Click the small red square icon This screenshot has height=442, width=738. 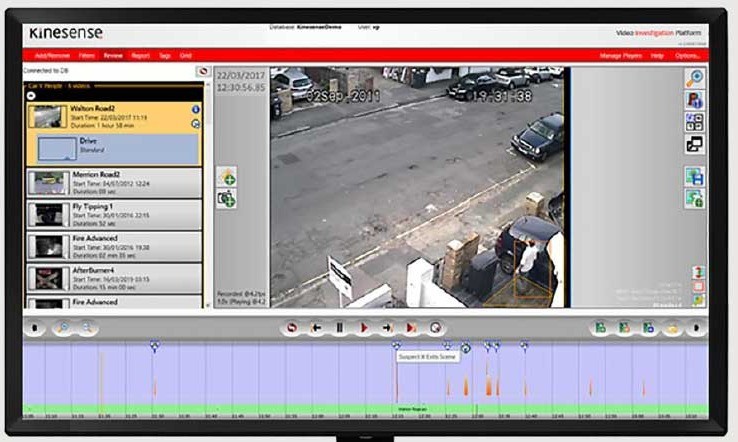(698, 286)
